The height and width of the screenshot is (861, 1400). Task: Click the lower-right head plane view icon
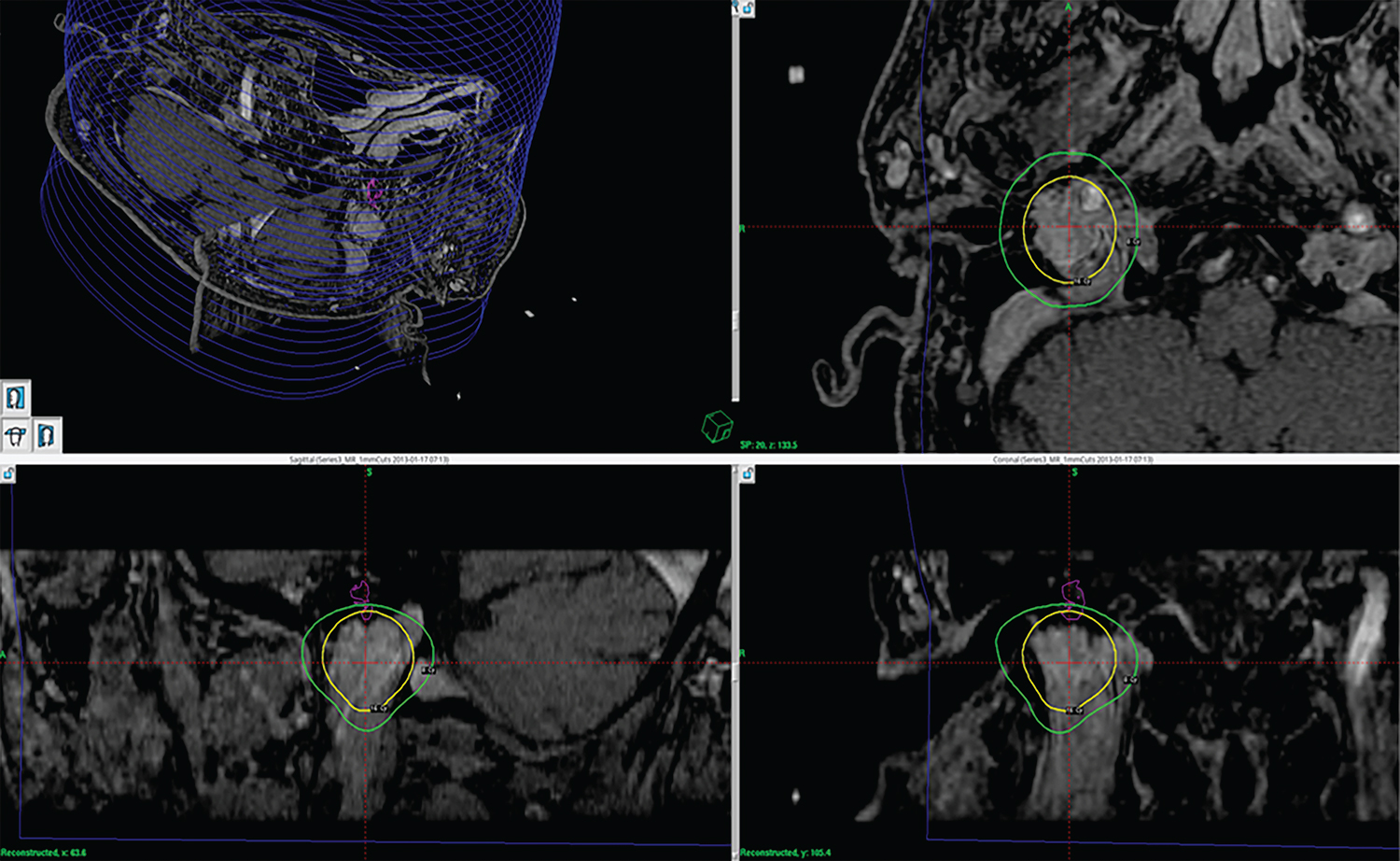(47, 435)
